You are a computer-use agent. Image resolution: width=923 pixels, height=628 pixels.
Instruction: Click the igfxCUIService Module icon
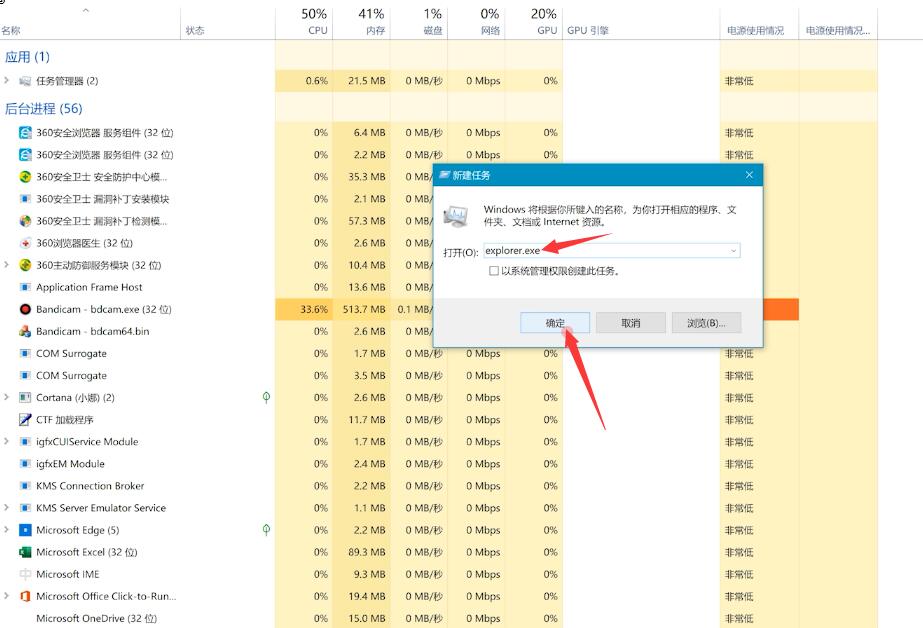point(25,441)
